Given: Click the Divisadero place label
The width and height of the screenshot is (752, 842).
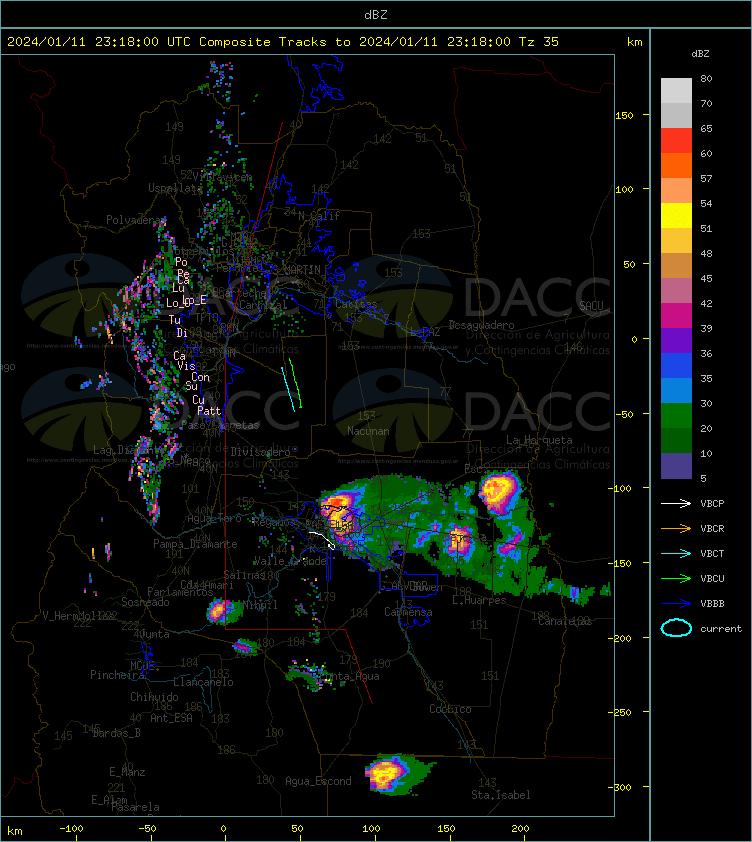Looking at the screenshot, I should (261, 452).
